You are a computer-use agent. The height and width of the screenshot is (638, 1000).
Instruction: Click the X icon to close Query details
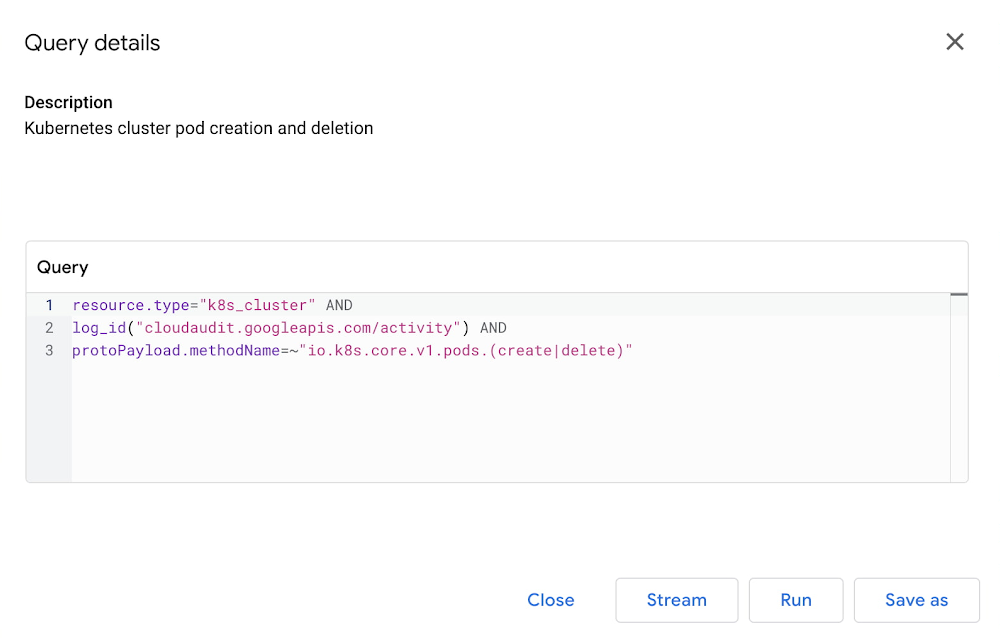(955, 42)
